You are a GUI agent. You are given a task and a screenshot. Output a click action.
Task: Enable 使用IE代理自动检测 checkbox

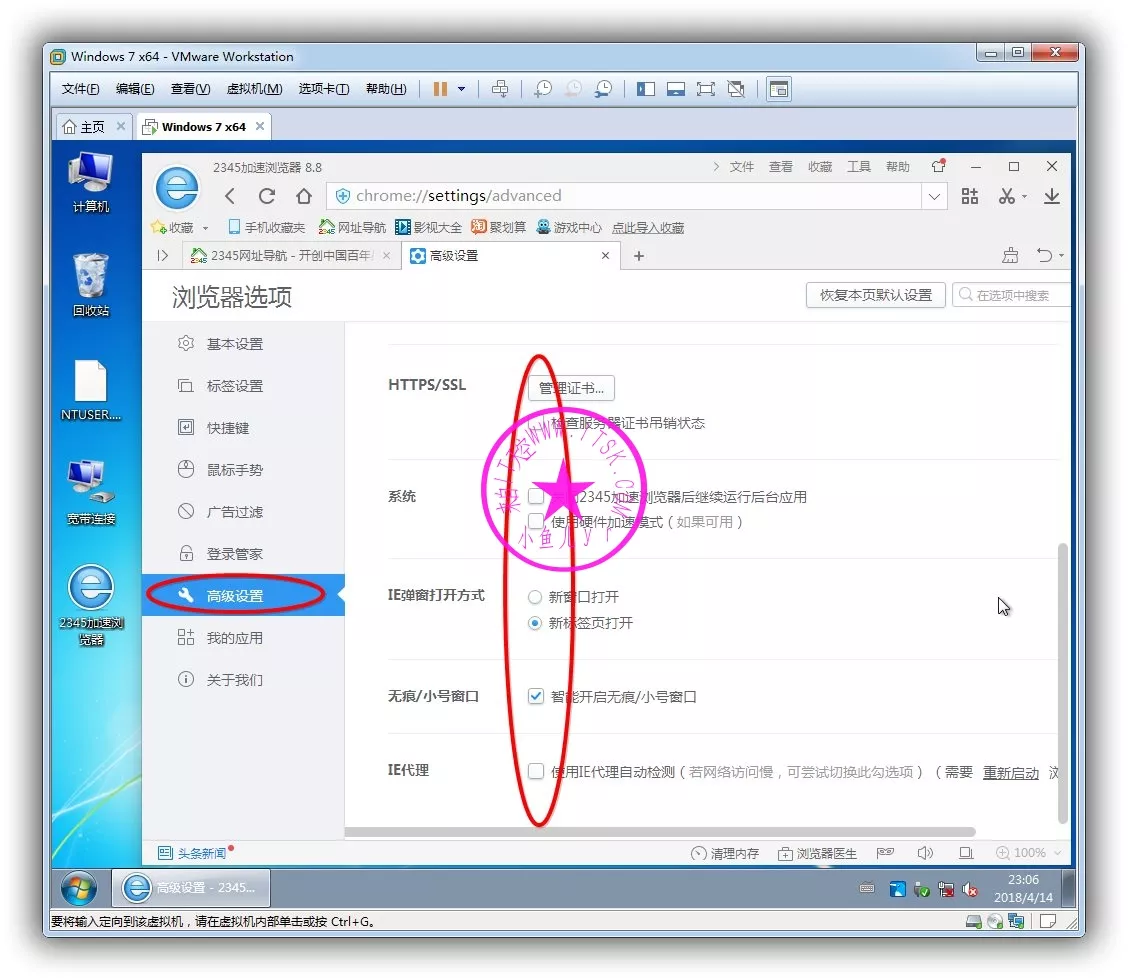click(537, 771)
